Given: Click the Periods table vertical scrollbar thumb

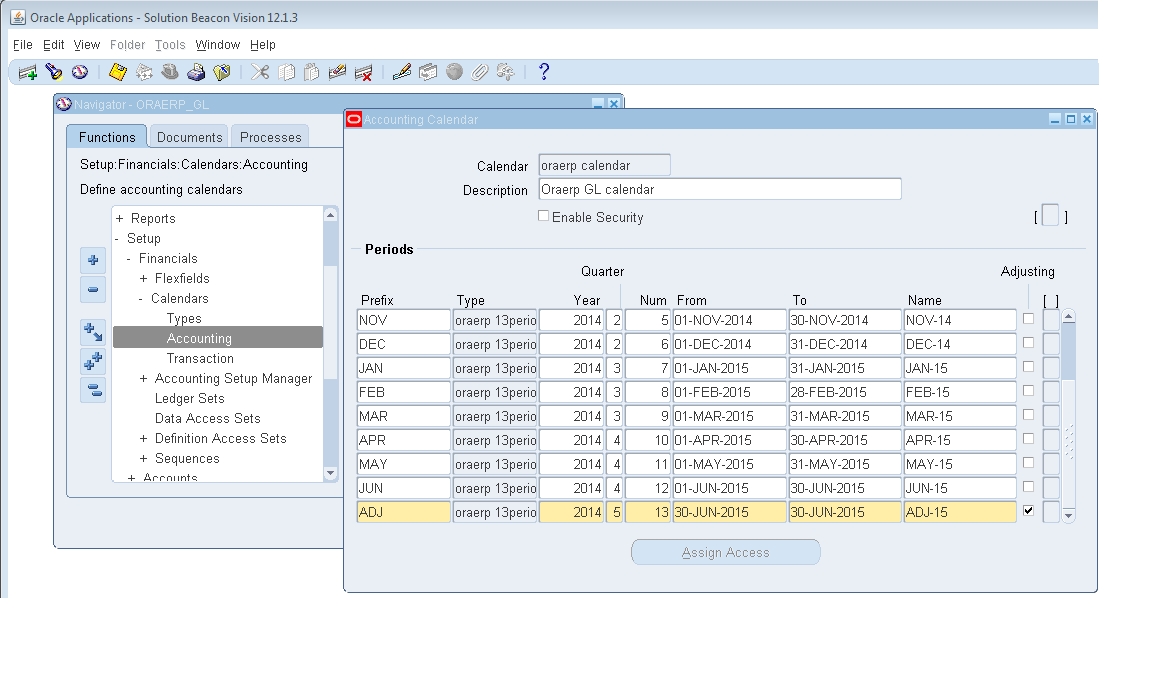Looking at the screenshot, I should (x=1069, y=351).
